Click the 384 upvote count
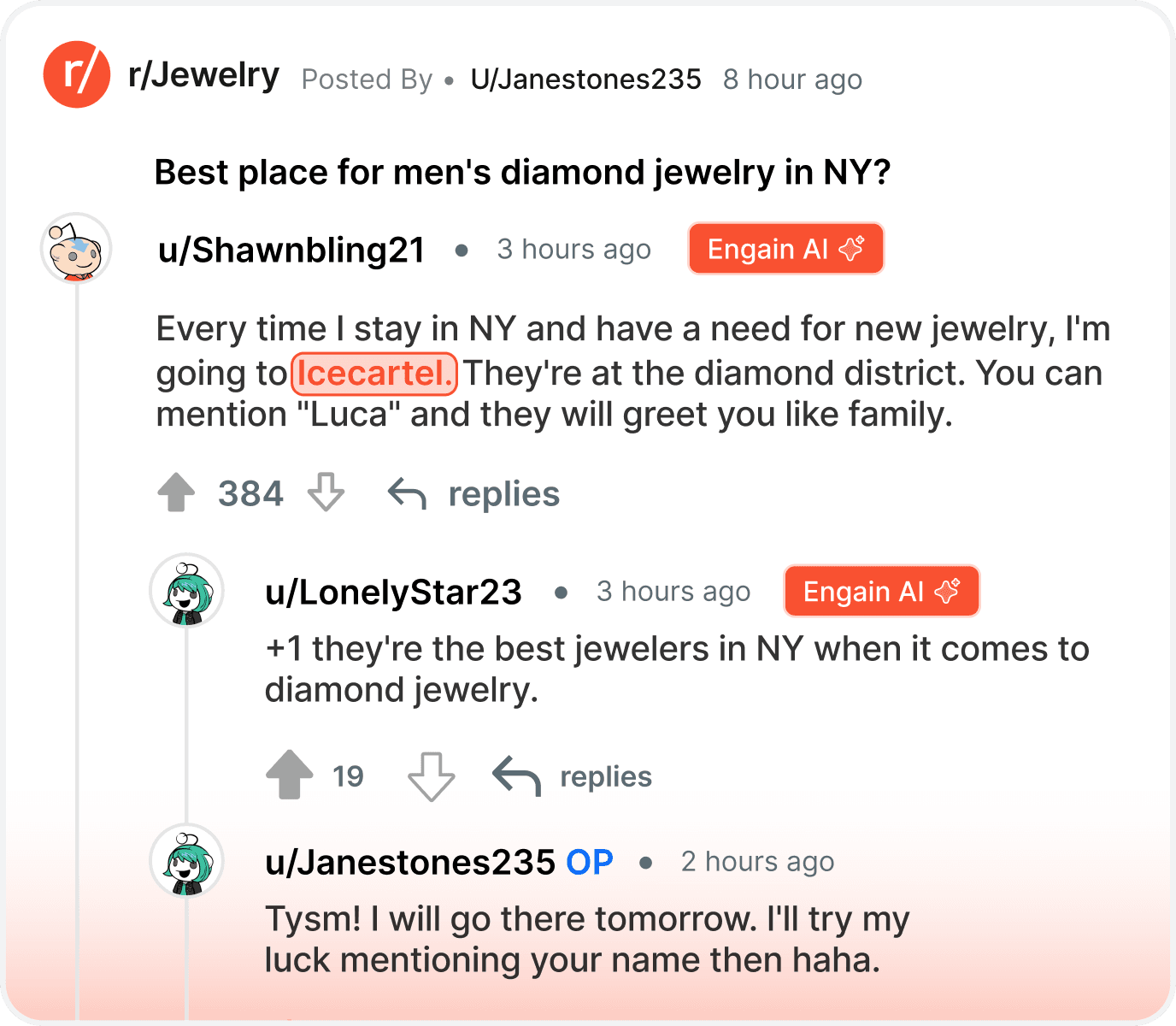 250,492
